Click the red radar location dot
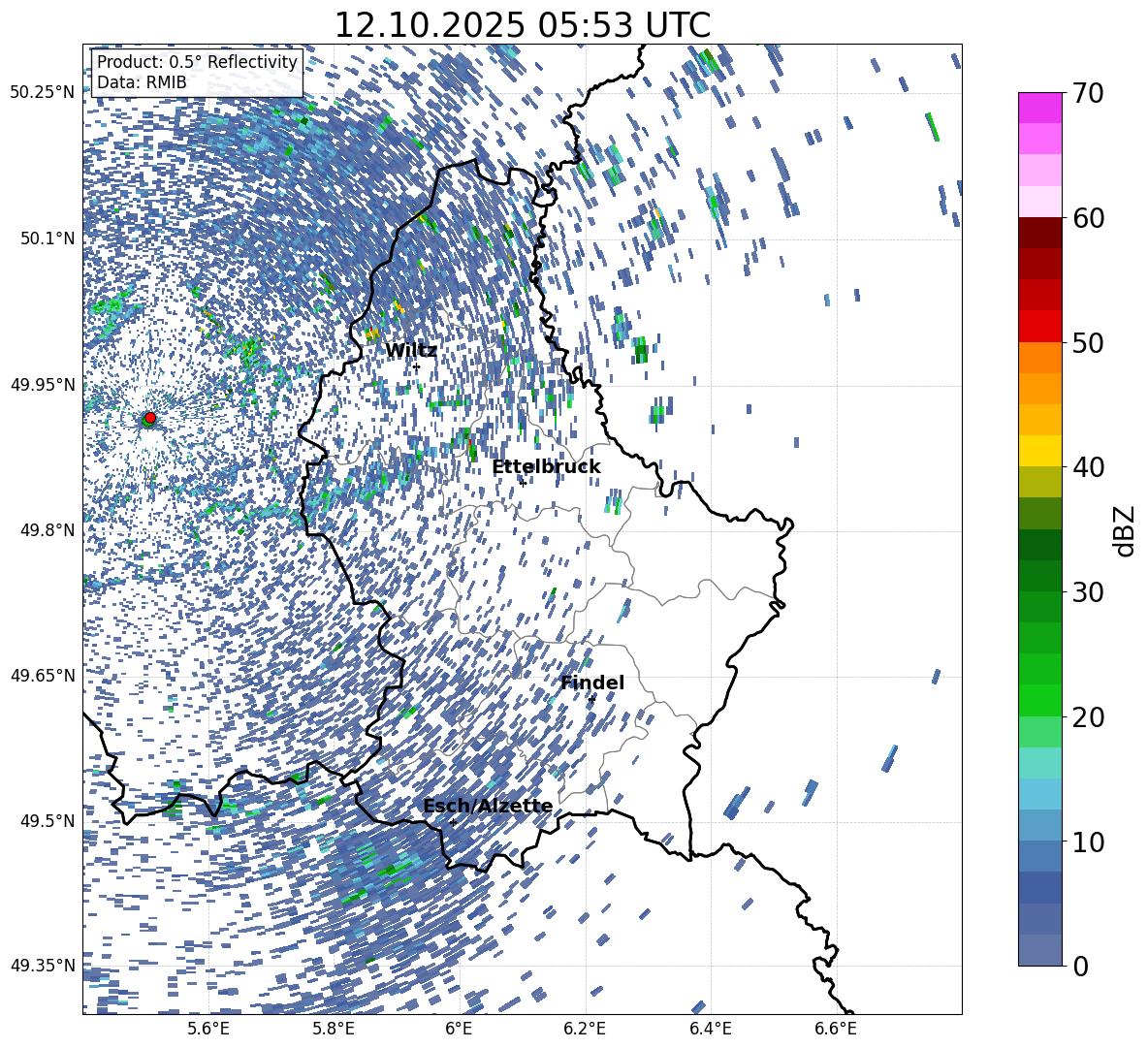The width and height of the screenshot is (1148, 1048). click(x=150, y=417)
